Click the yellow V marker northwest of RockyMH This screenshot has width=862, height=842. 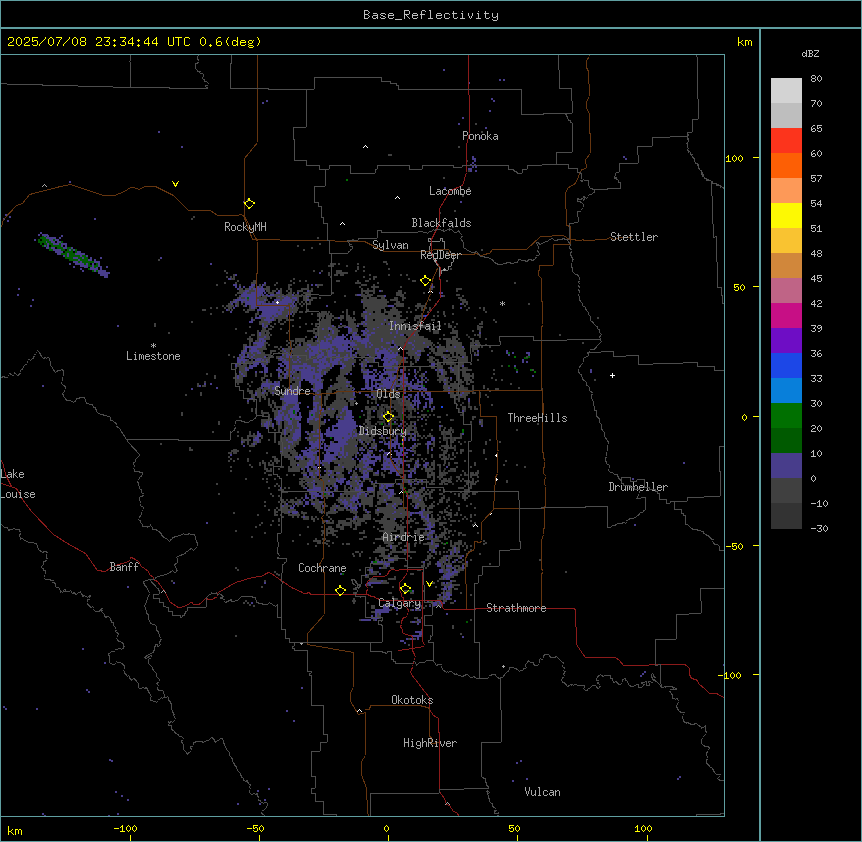pos(175,184)
